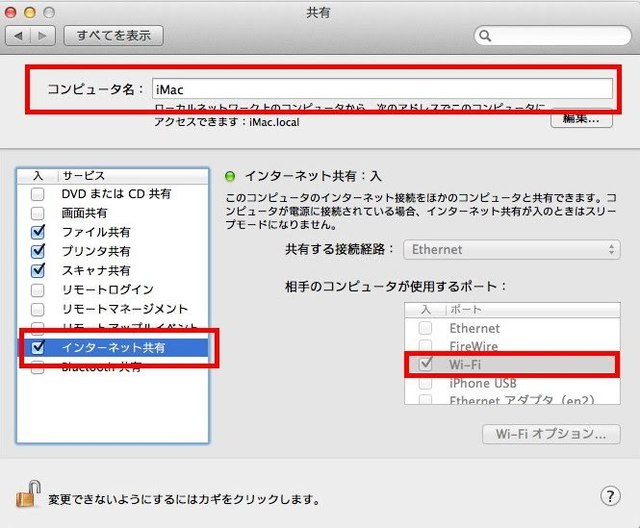The width and height of the screenshot is (640, 528).
Task: Enable the DVD または CD 共有 checkbox
Action: (x=38, y=194)
